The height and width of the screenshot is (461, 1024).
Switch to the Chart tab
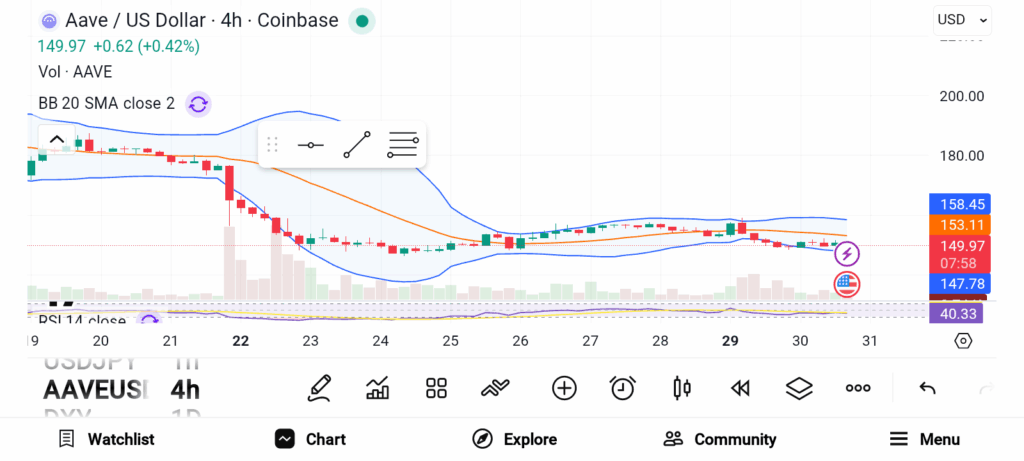310,439
